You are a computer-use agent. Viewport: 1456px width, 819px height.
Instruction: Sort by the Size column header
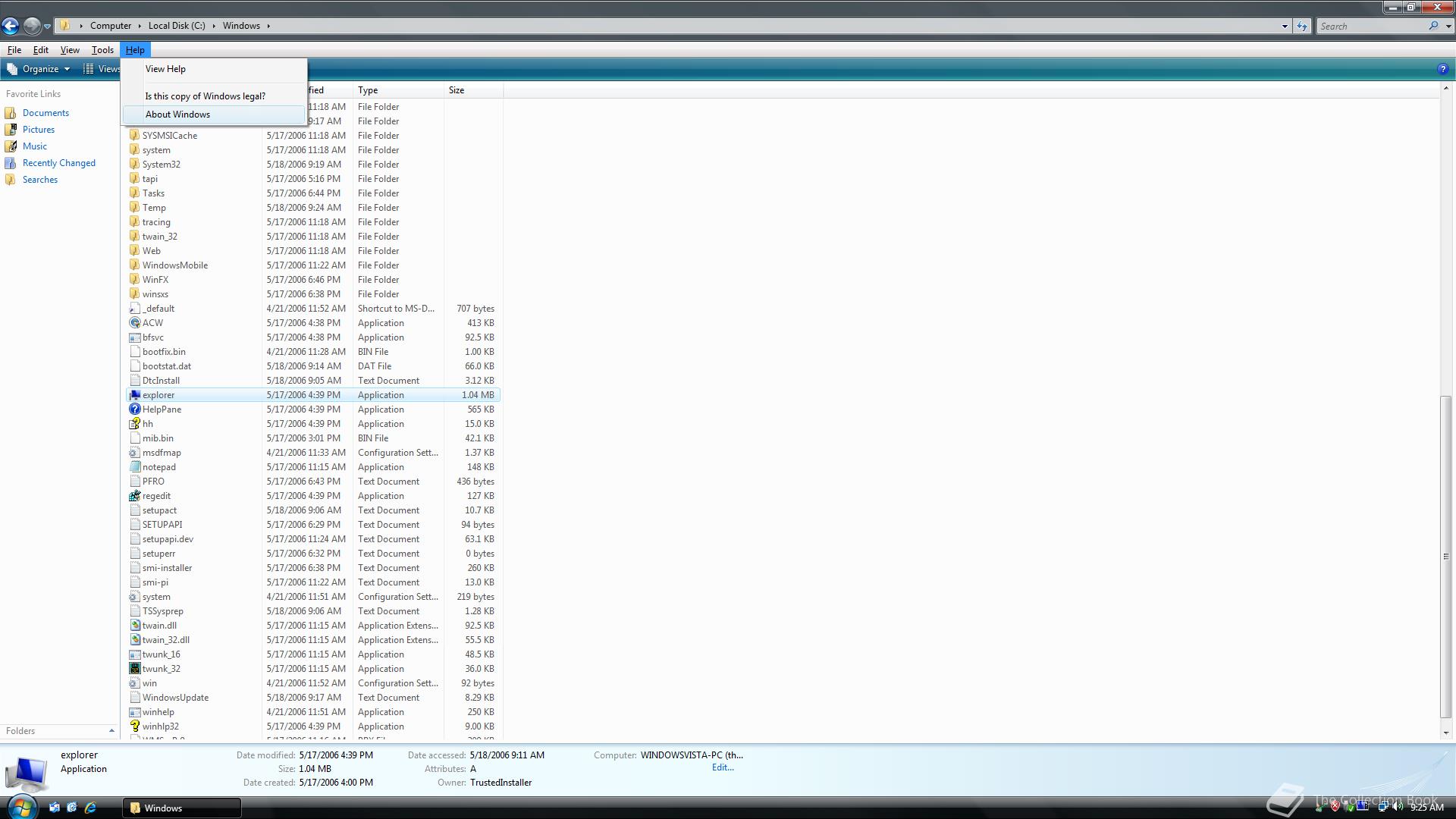[473, 90]
